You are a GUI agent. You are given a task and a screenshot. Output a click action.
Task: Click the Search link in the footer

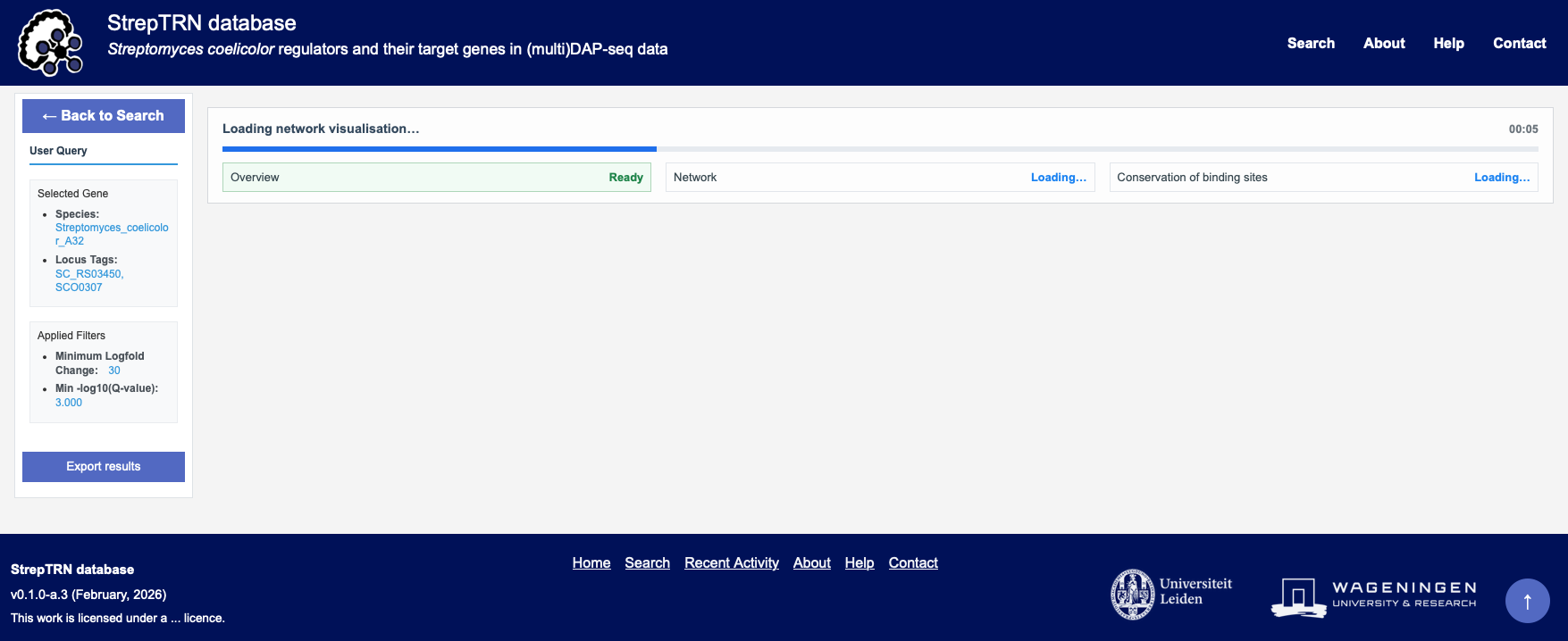point(648,563)
